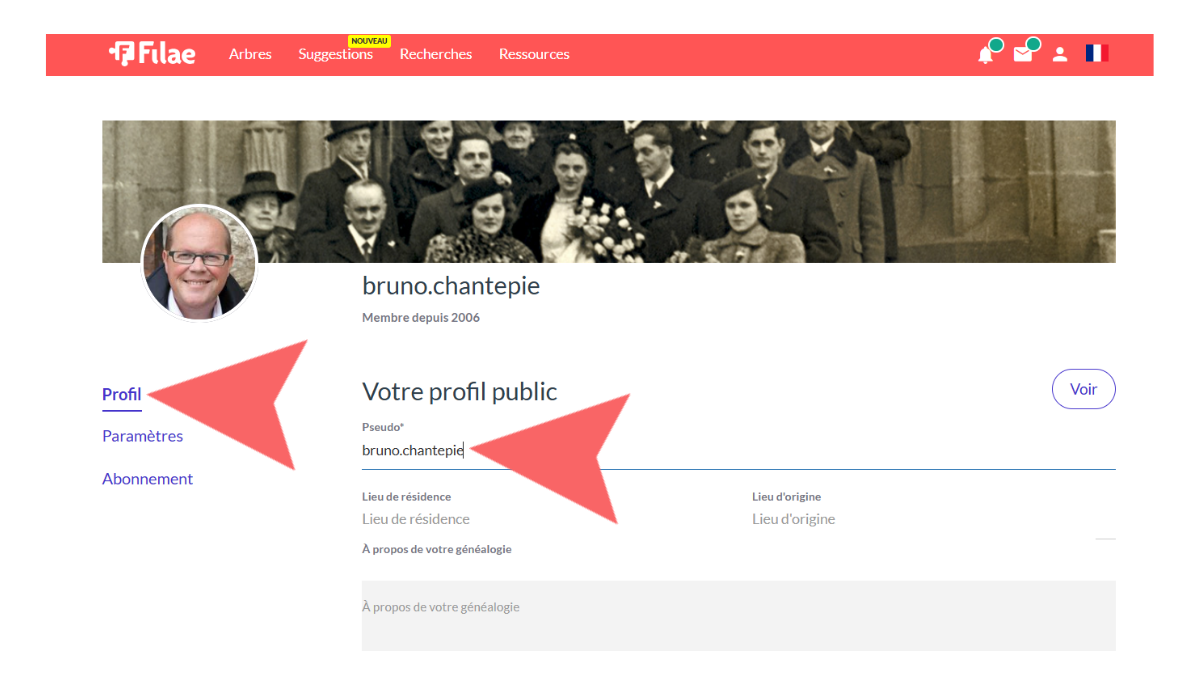Open the Ressources menu
The image size is (1200, 700).
click(x=534, y=54)
